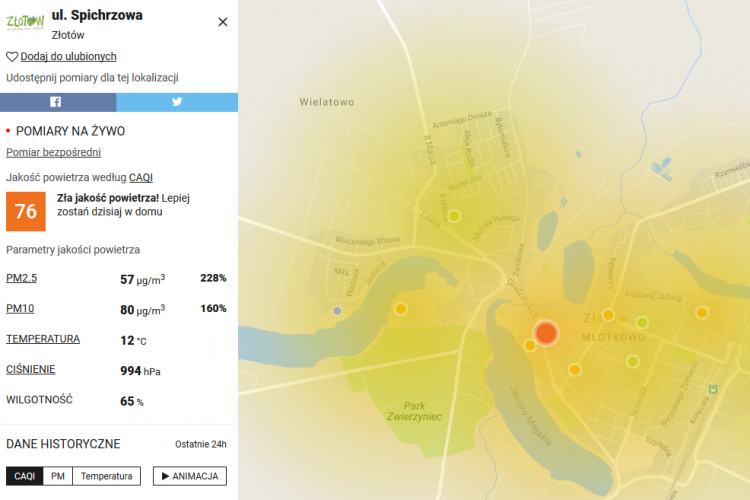This screenshot has width=750, height=500.
Task: Open the TEMPERATURA parameter link
Action: coord(43,339)
